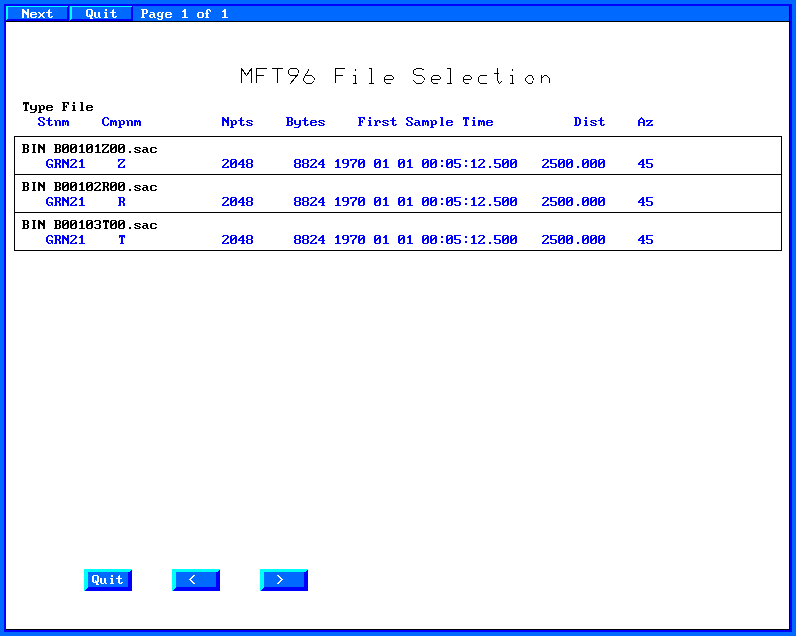Click the MFT96 File Selection title
Screen dimensions: 796x636
click(x=396, y=77)
